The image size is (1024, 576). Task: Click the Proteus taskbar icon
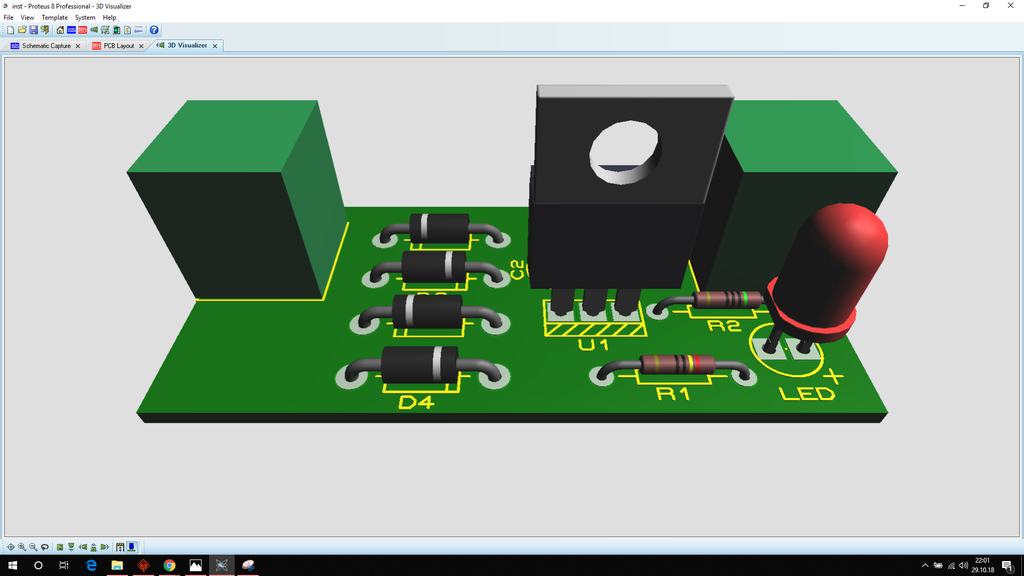221,565
